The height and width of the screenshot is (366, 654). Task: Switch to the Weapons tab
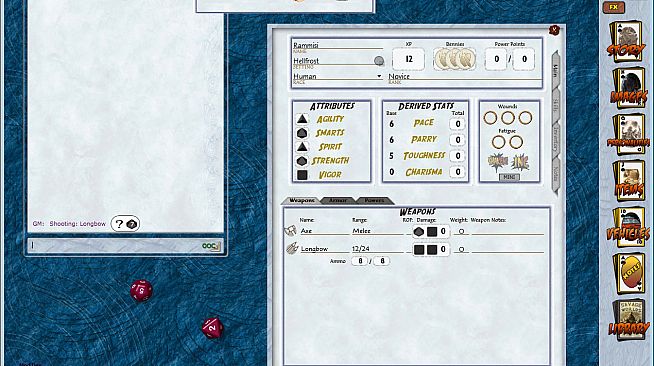point(302,201)
